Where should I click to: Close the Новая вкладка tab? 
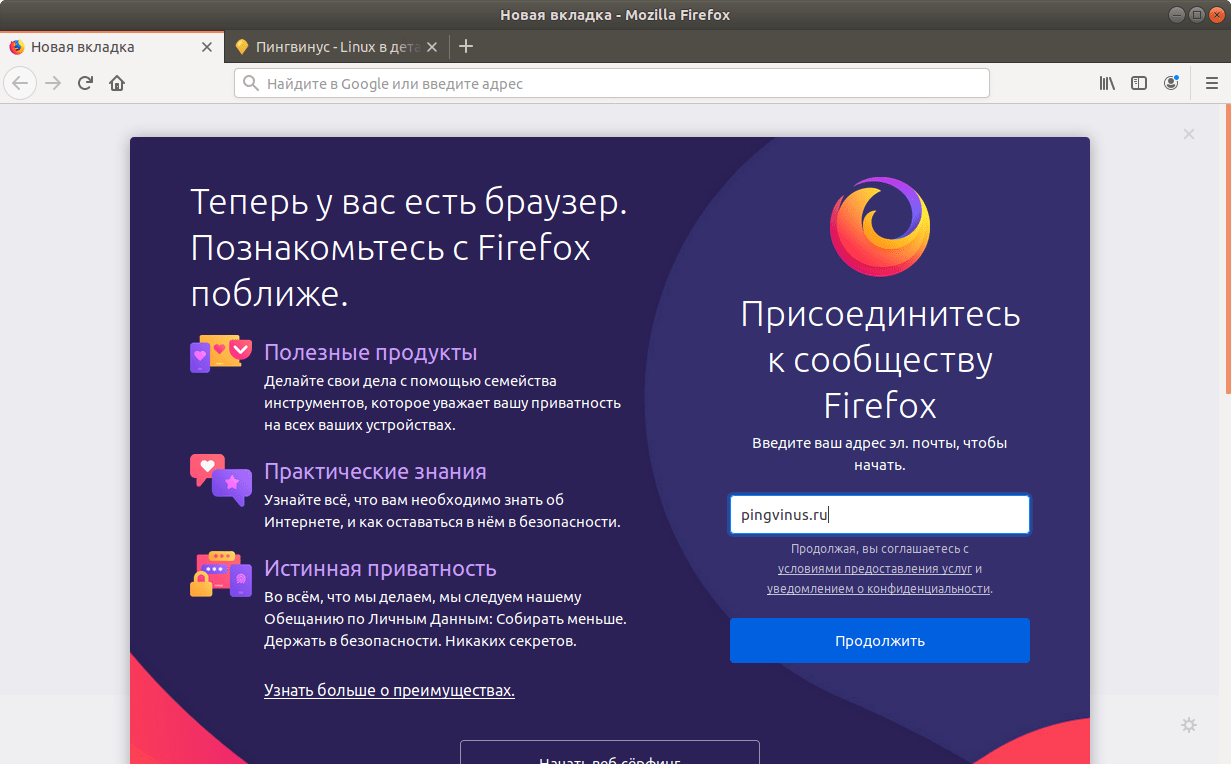(207, 47)
